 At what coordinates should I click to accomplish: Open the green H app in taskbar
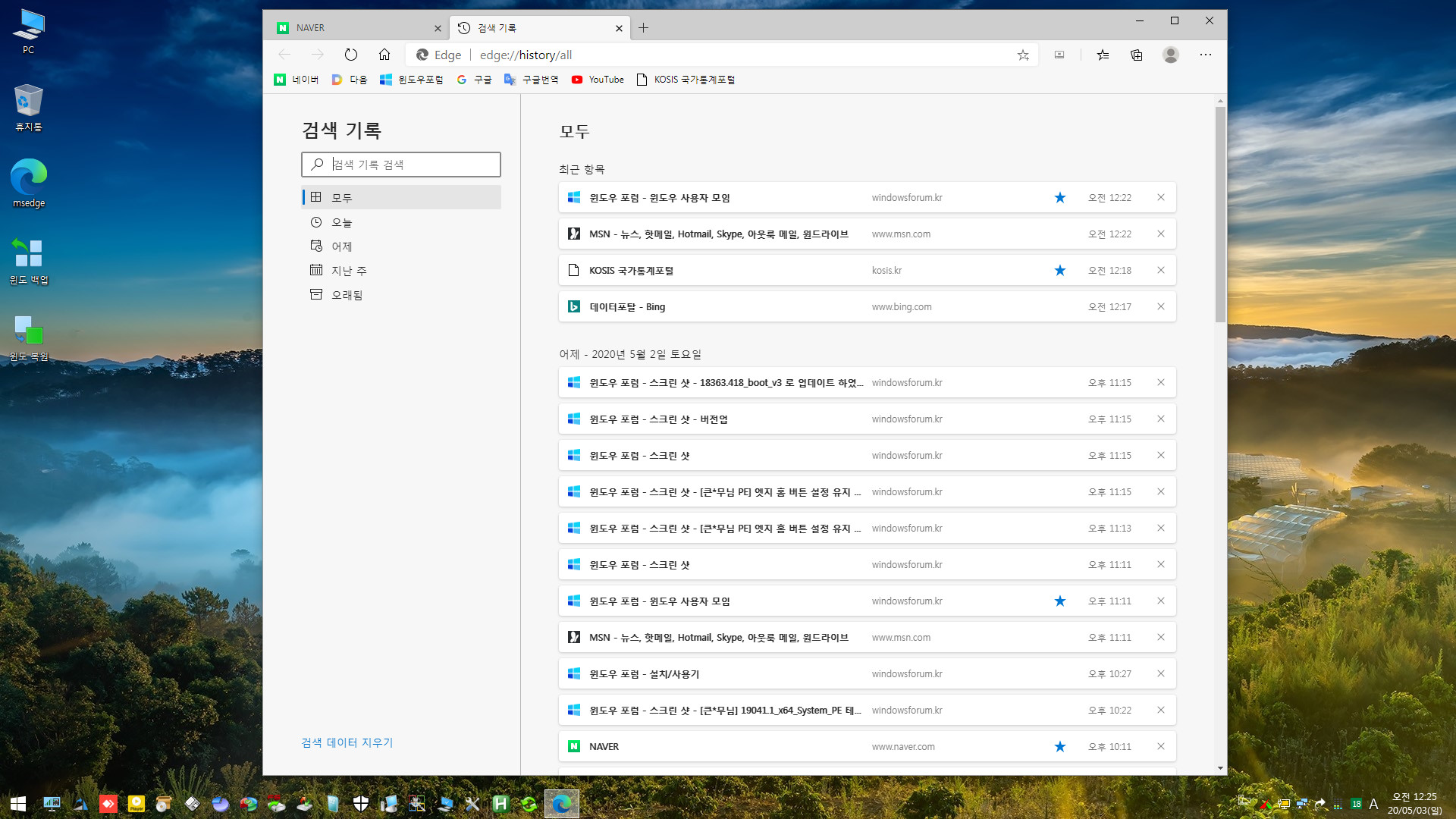[500, 804]
